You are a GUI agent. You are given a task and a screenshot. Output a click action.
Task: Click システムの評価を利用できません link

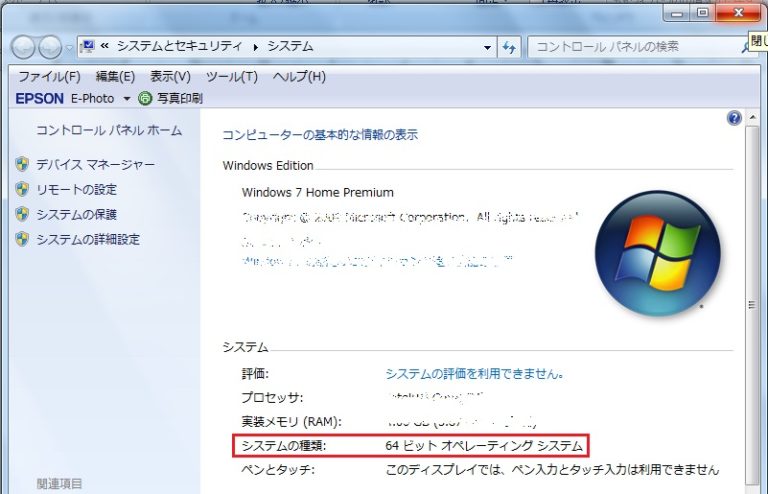pos(474,374)
